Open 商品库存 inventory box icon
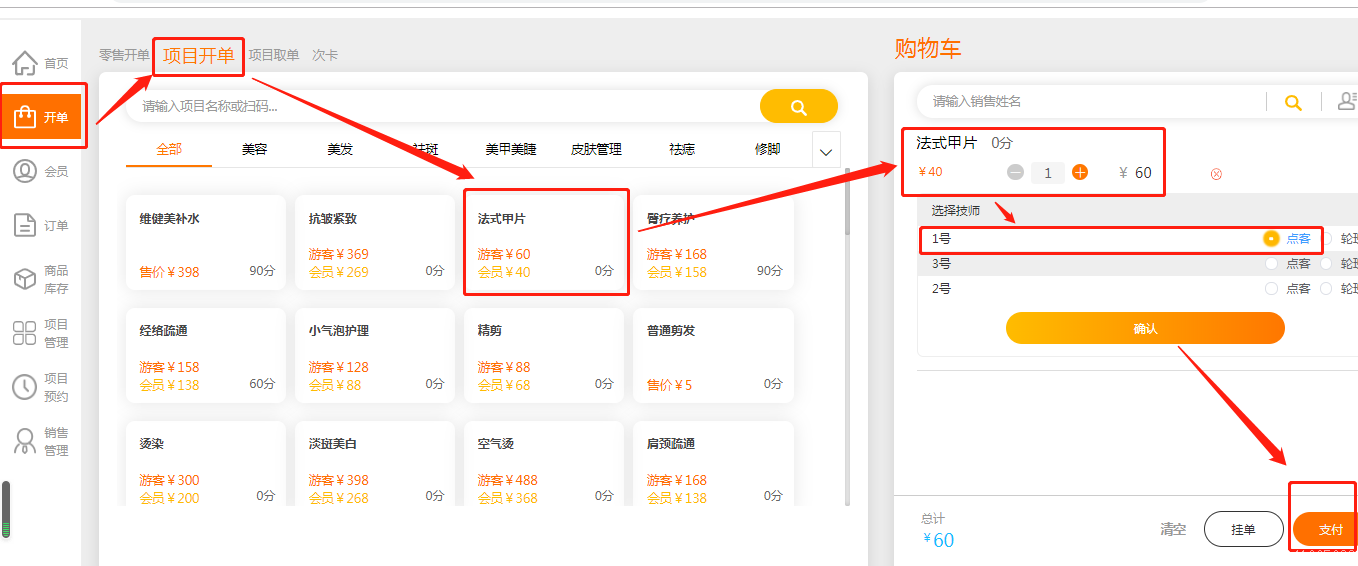1358x566 pixels. click(x=25, y=279)
